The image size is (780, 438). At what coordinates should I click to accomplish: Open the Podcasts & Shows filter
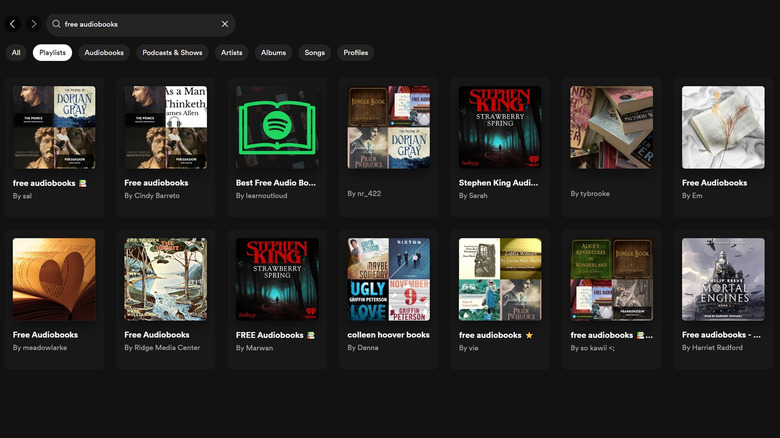[172, 53]
